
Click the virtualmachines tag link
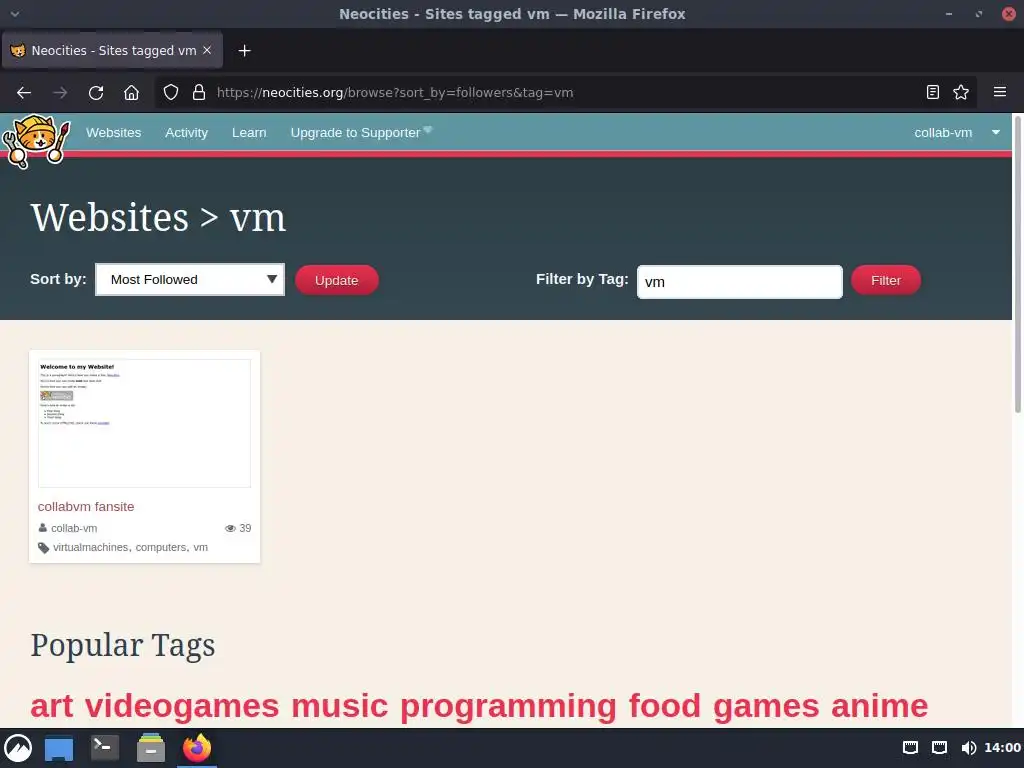91,547
